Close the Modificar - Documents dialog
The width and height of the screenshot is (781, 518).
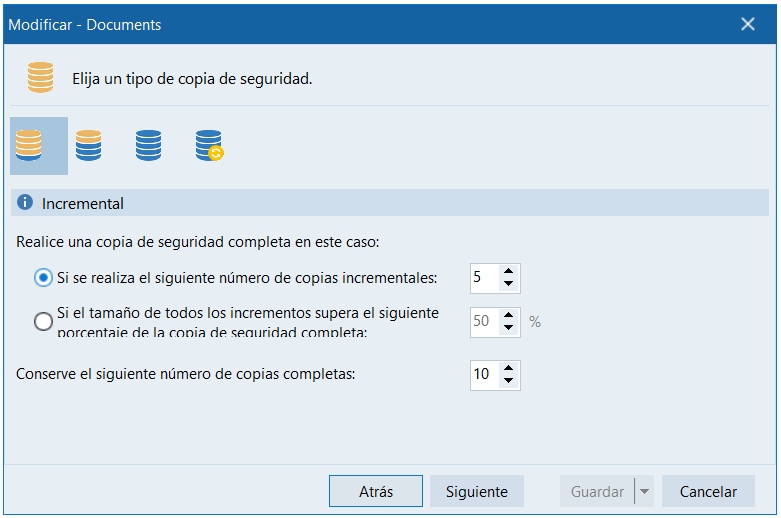click(x=747, y=24)
